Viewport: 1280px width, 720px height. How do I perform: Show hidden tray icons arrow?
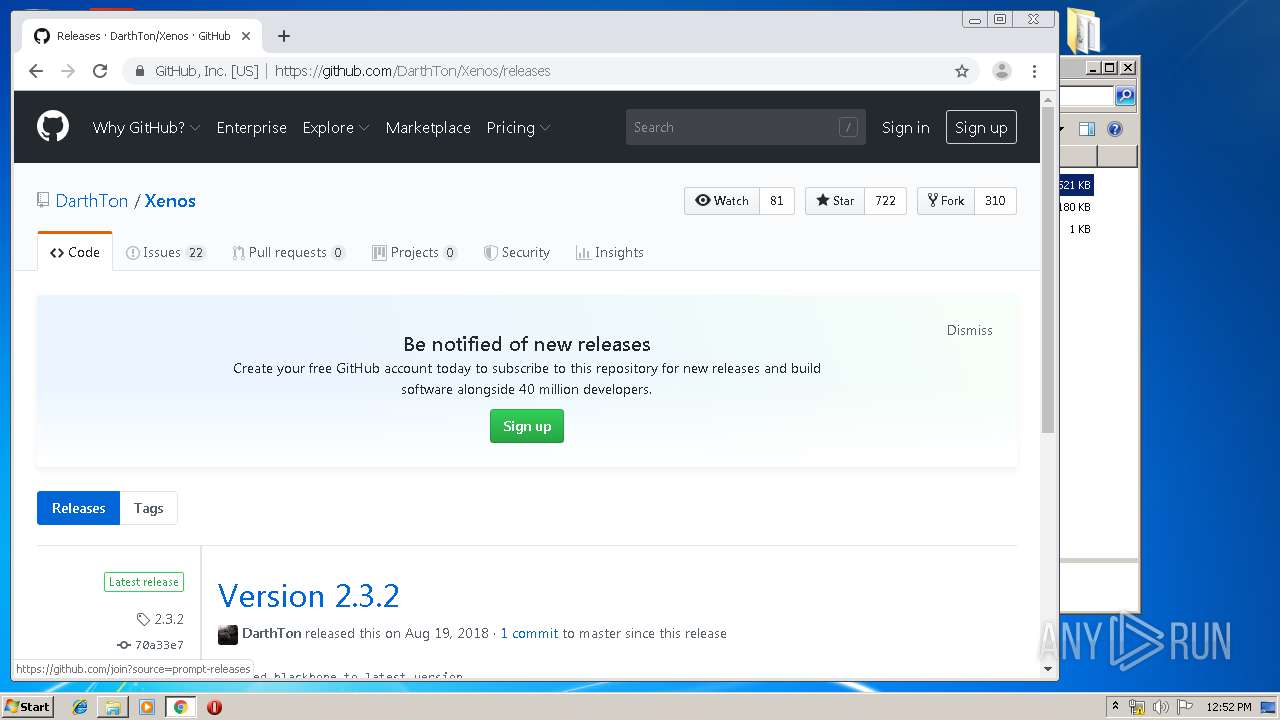[1115, 707]
